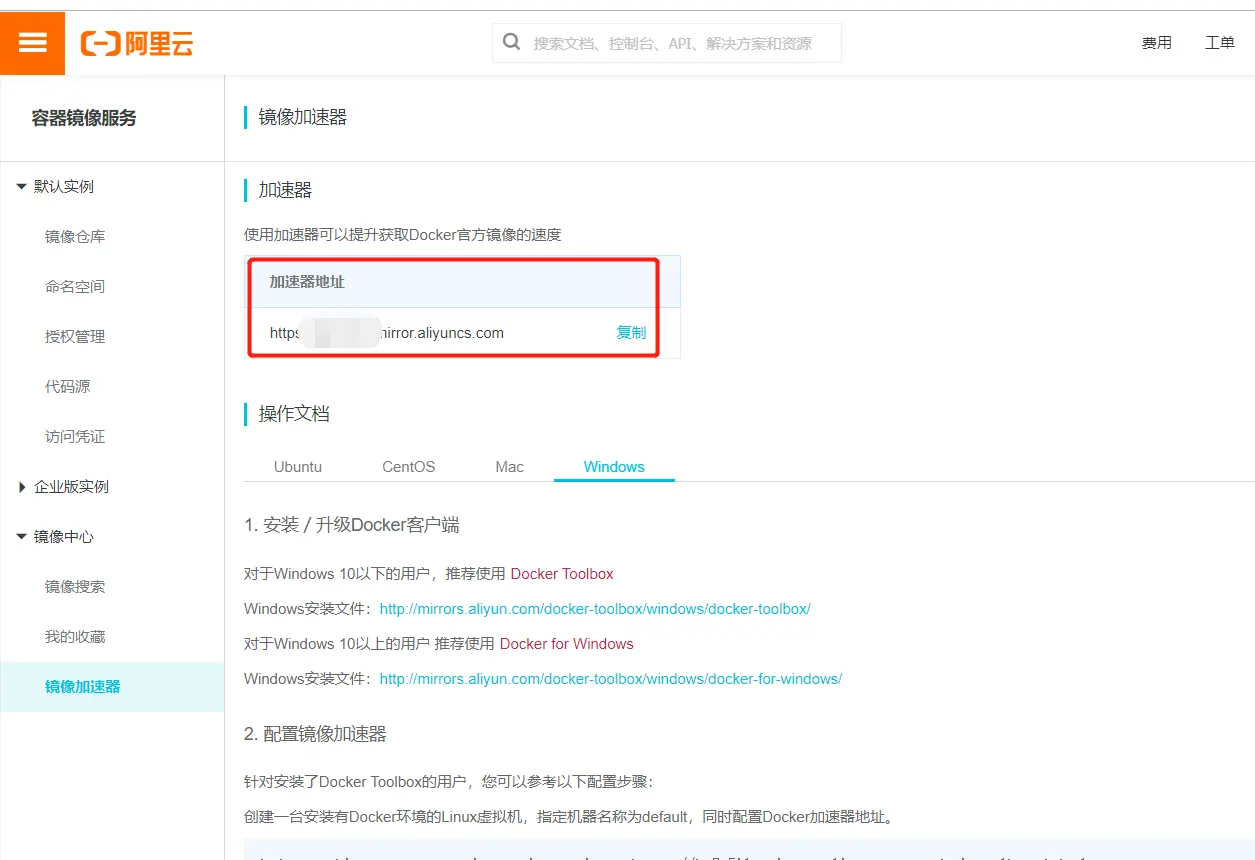Click the Alibaba Cloud logo

(x=137, y=43)
